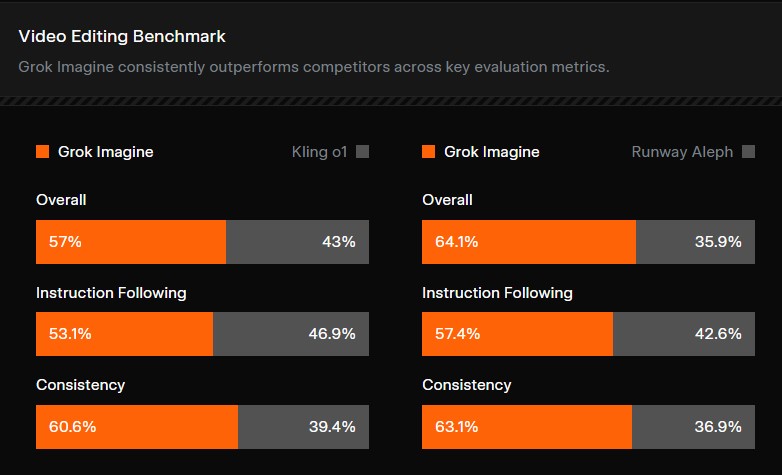Screen dimensions: 782x475
Task: Click the gray Kling o1 legend square
Action: [x=362, y=152]
